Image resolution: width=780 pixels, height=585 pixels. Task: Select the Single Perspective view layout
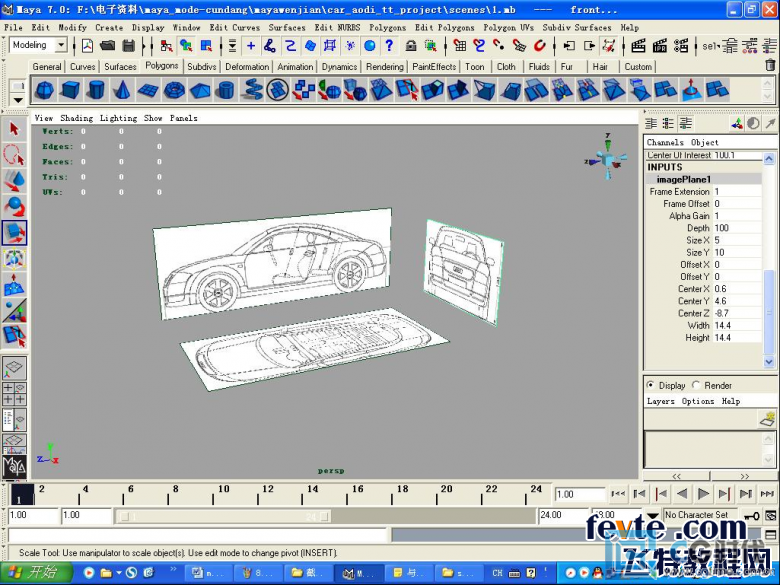[14, 367]
